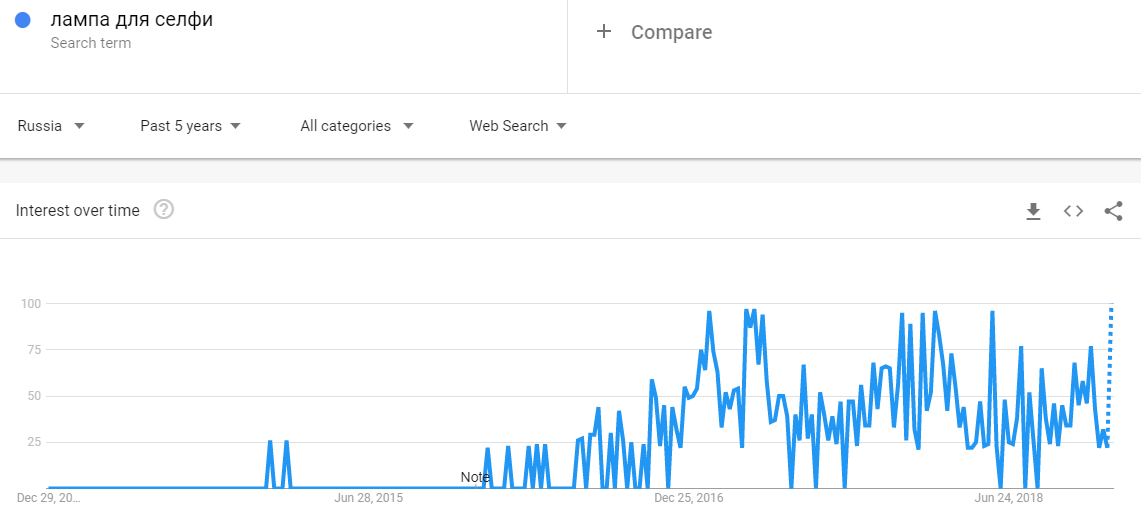
Task: Open embed code for the chart
Action: tap(1073, 211)
